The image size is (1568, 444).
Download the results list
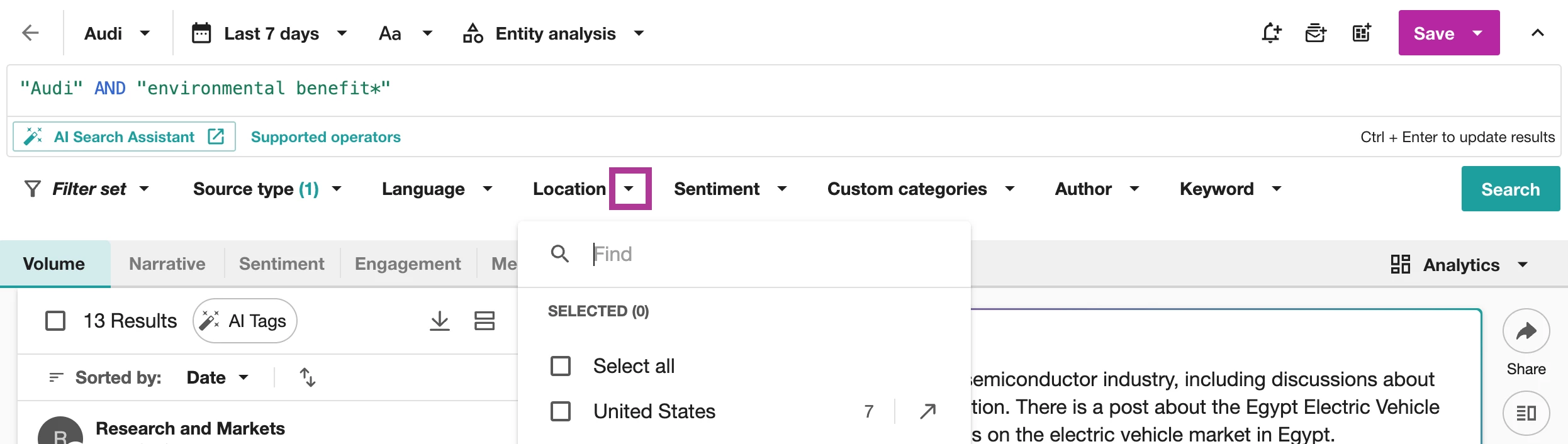pyautogui.click(x=439, y=321)
